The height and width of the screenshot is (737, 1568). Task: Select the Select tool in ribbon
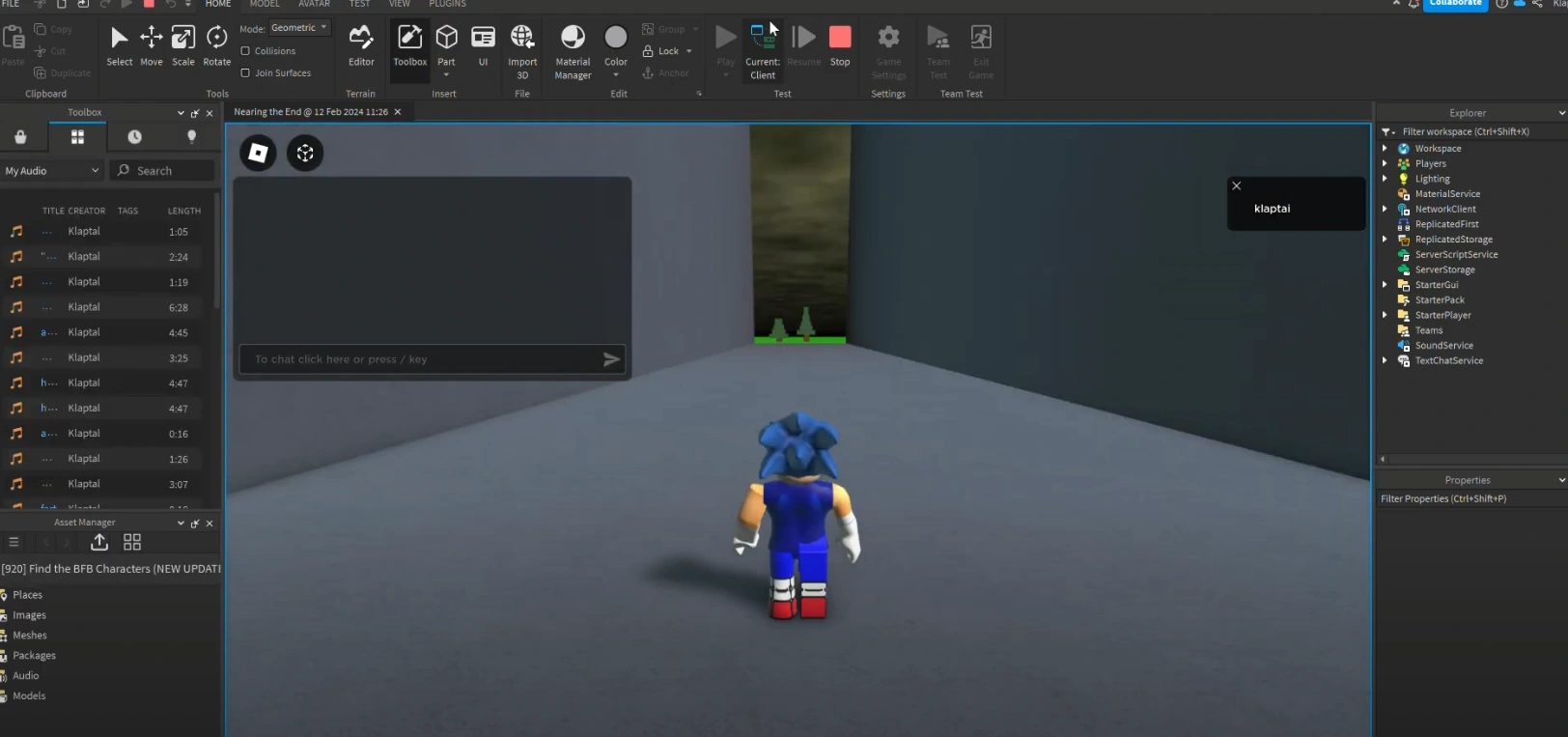point(119,45)
